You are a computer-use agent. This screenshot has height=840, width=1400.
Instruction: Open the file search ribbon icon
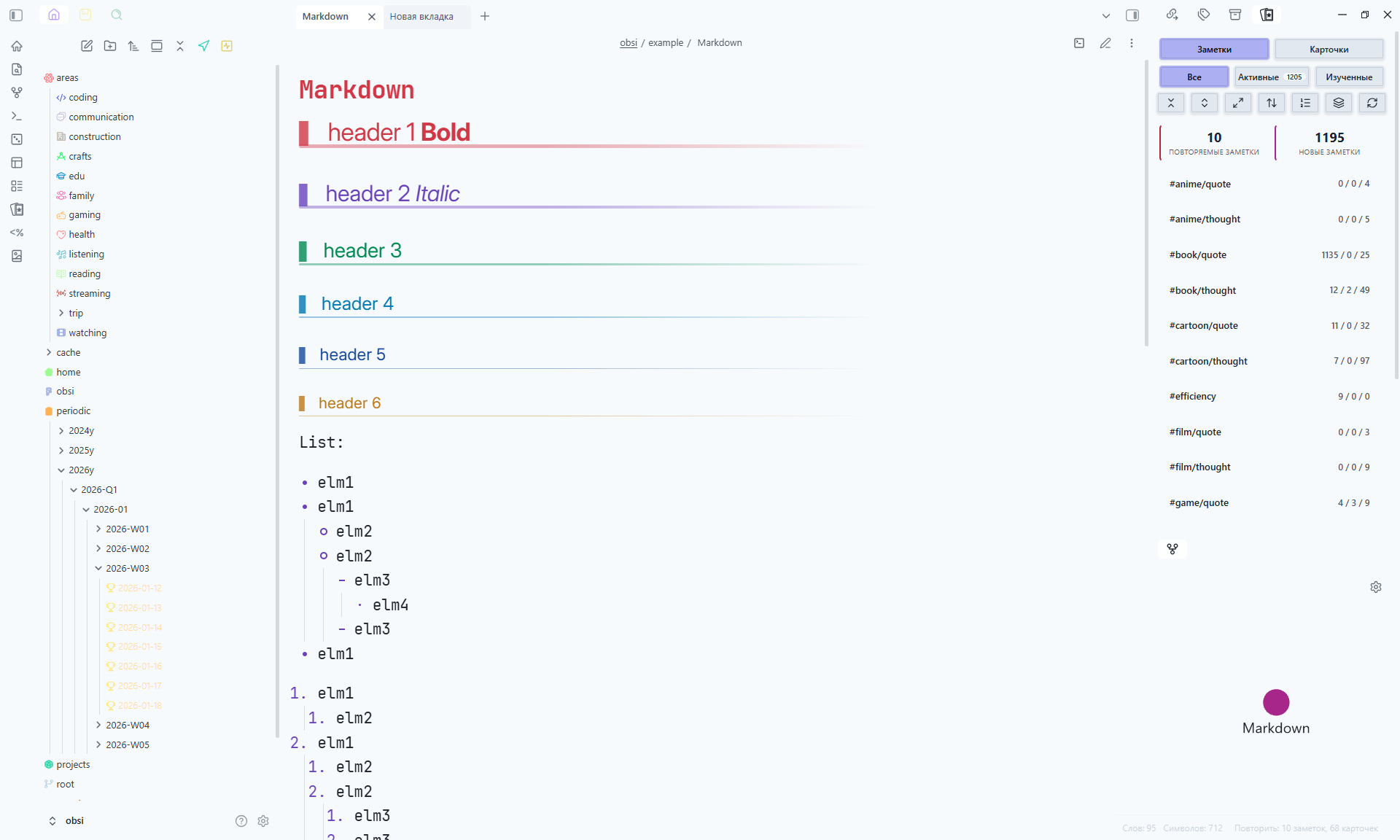[x=17, y=69]
